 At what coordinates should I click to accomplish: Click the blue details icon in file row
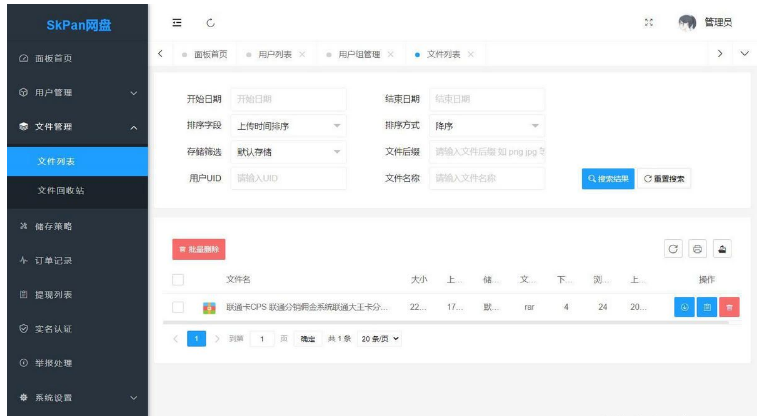point(707,307)
